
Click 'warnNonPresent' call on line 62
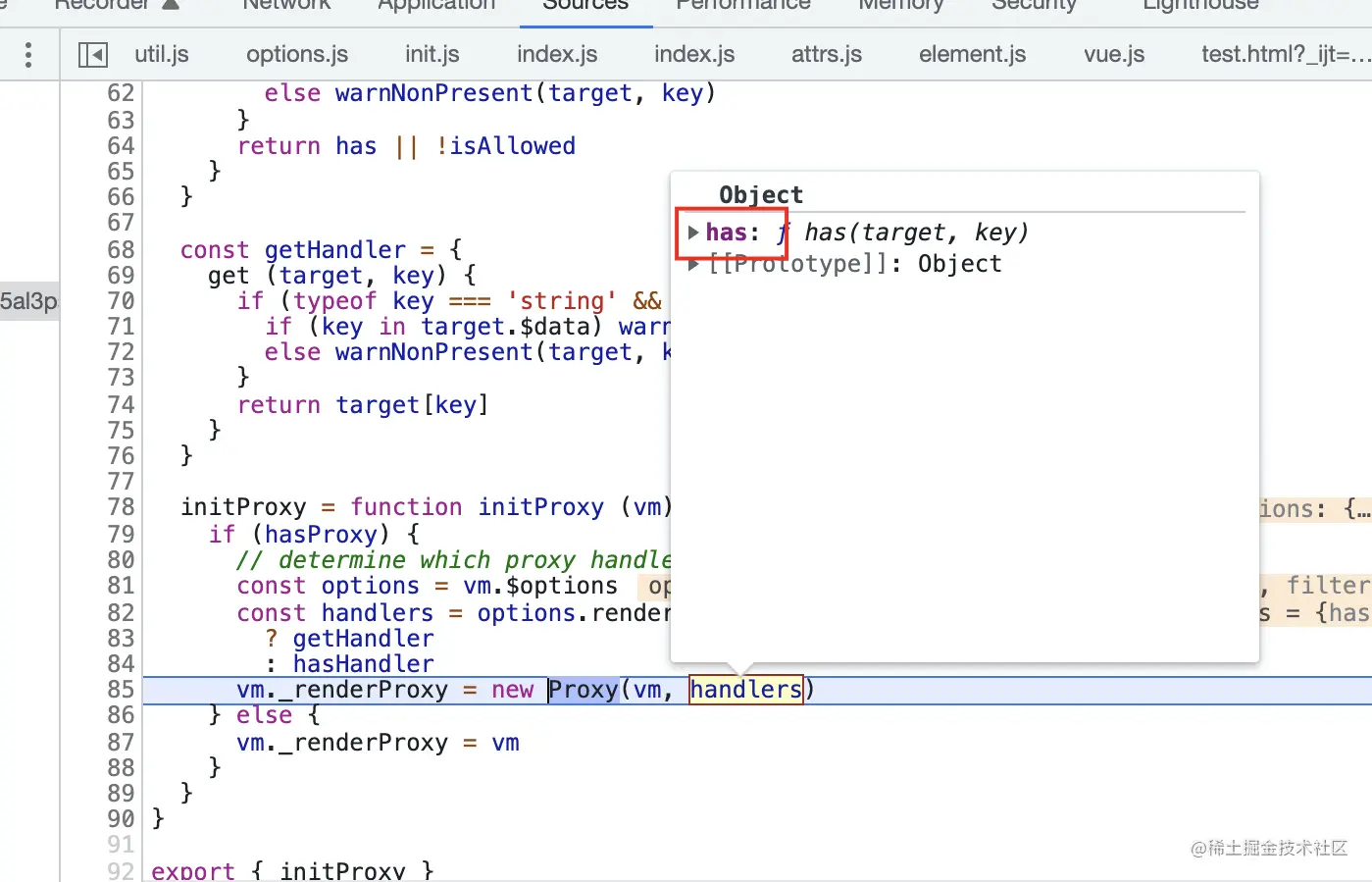(x=434, y=93)
